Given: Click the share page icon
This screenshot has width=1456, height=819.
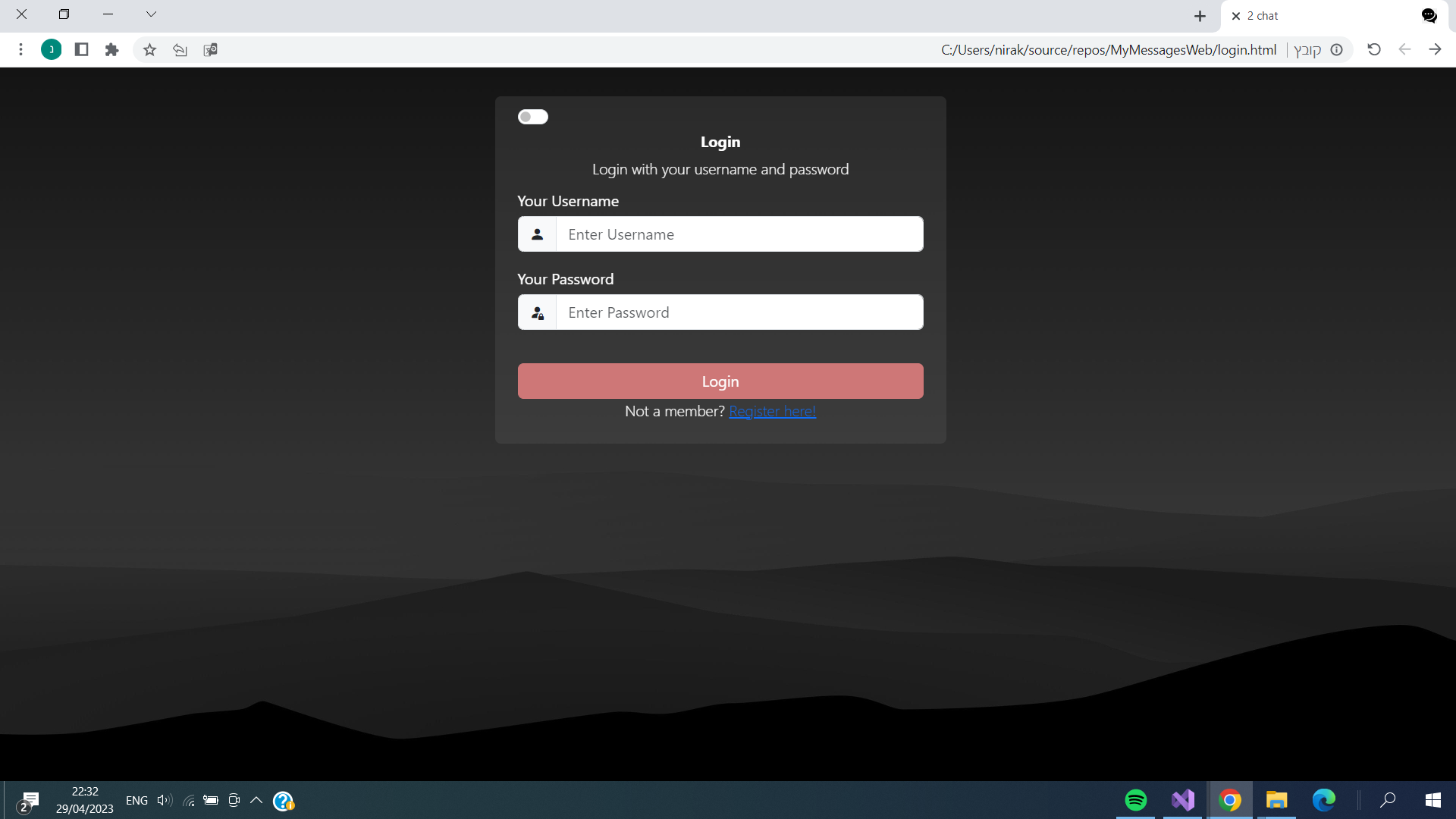Looking at the screenshot, I should (x=180, y=50).
